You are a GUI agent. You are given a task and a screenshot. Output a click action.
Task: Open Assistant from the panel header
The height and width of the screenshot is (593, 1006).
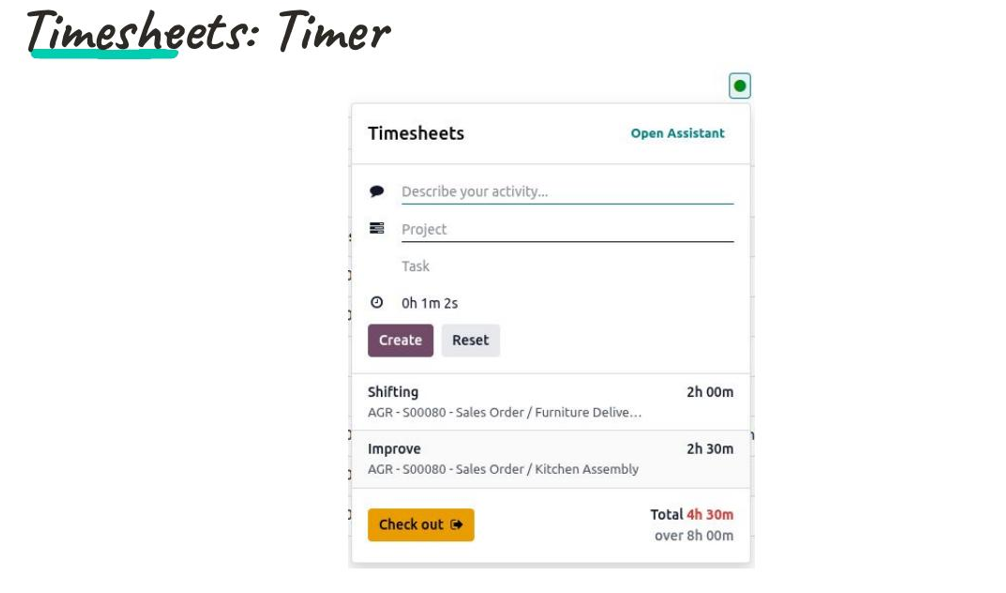[677, 133]
